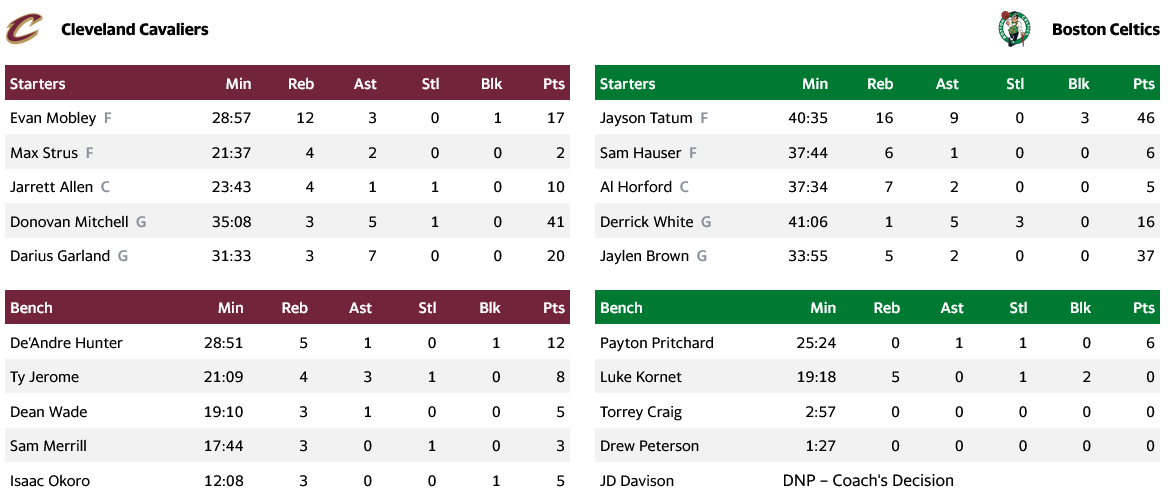
Task: Click the Boston Celtics team logo
Action: coord(1014,29)
